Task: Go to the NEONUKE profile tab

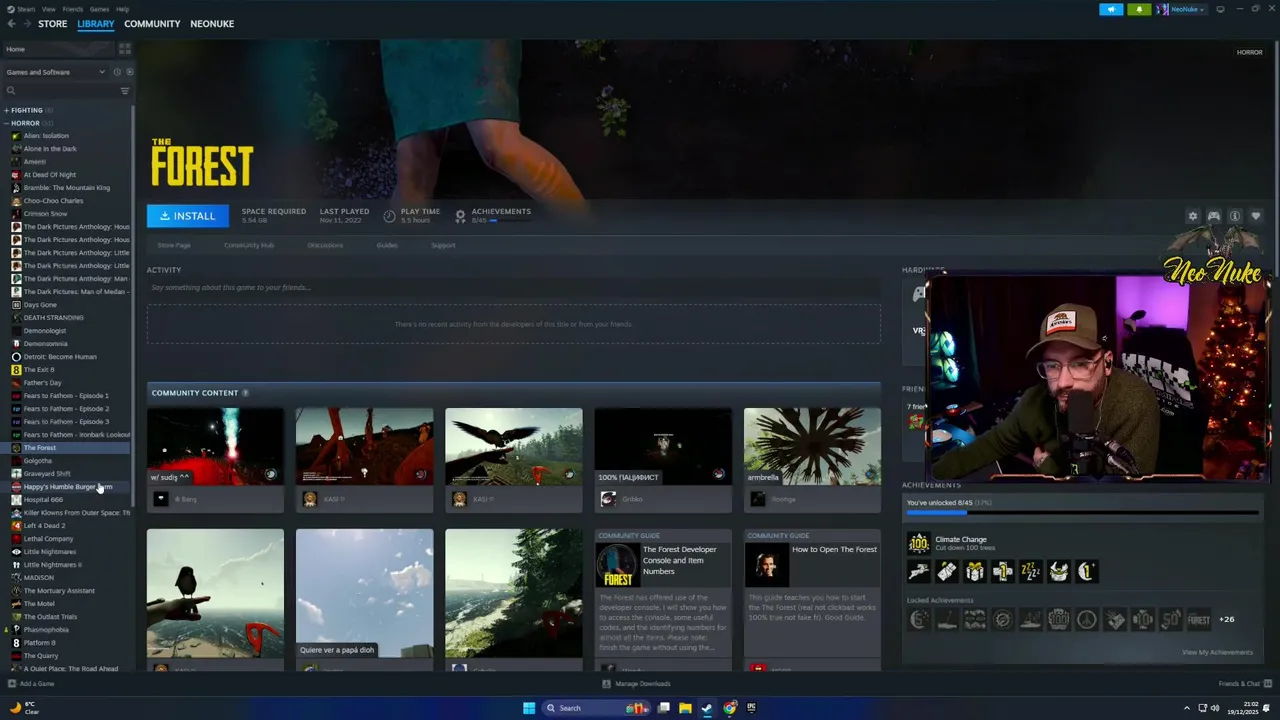Action: [212, 24]
